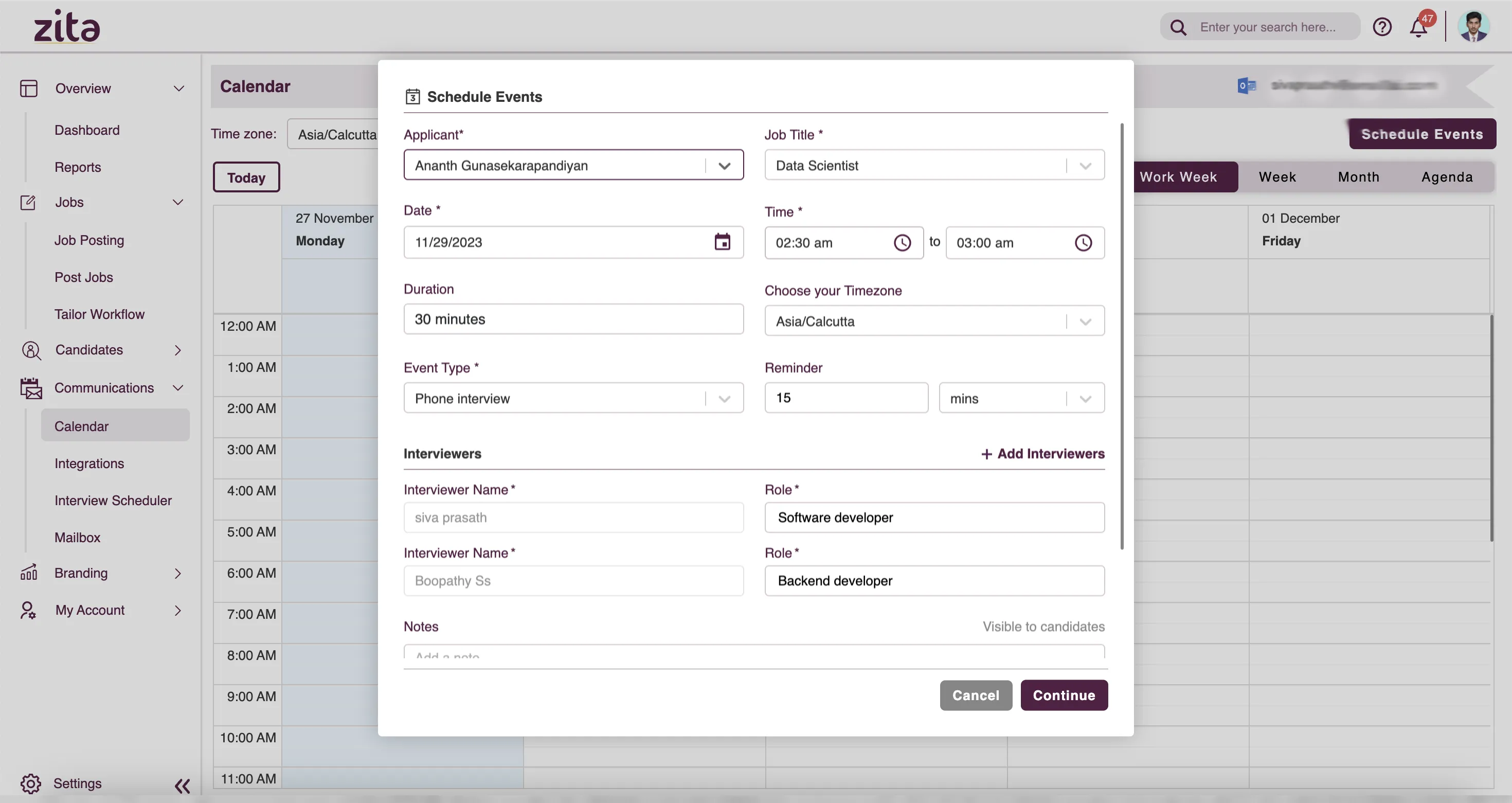Open the calendar Time zone dropdown
1512x803 pixels.
(333, 134)
